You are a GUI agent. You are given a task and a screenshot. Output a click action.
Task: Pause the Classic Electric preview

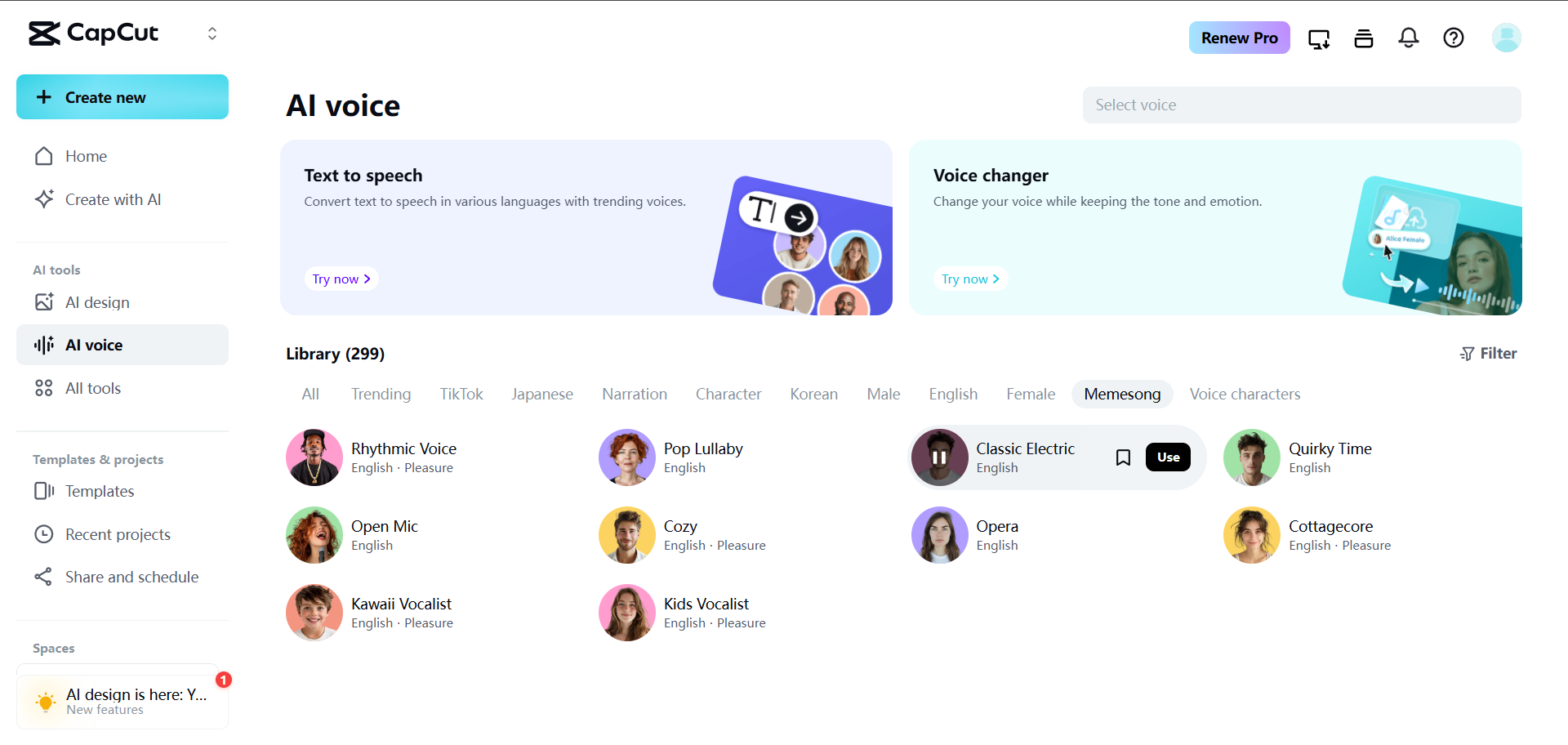click(940, 457)
